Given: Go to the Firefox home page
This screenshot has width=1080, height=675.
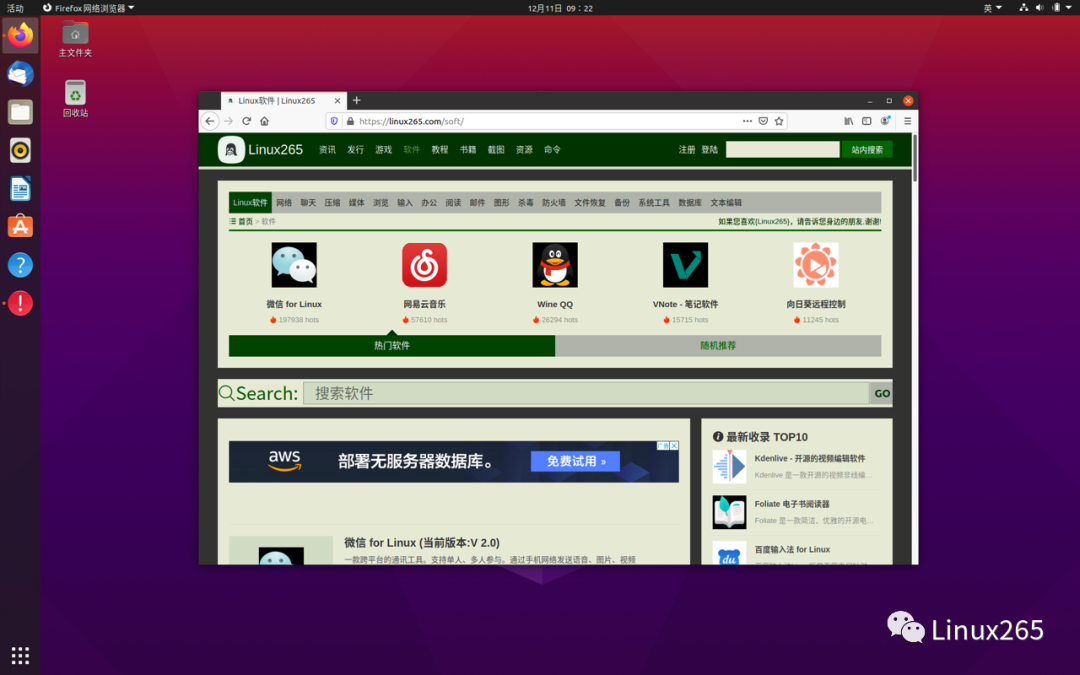Looking at the screenshot, I should coord(264,121).
